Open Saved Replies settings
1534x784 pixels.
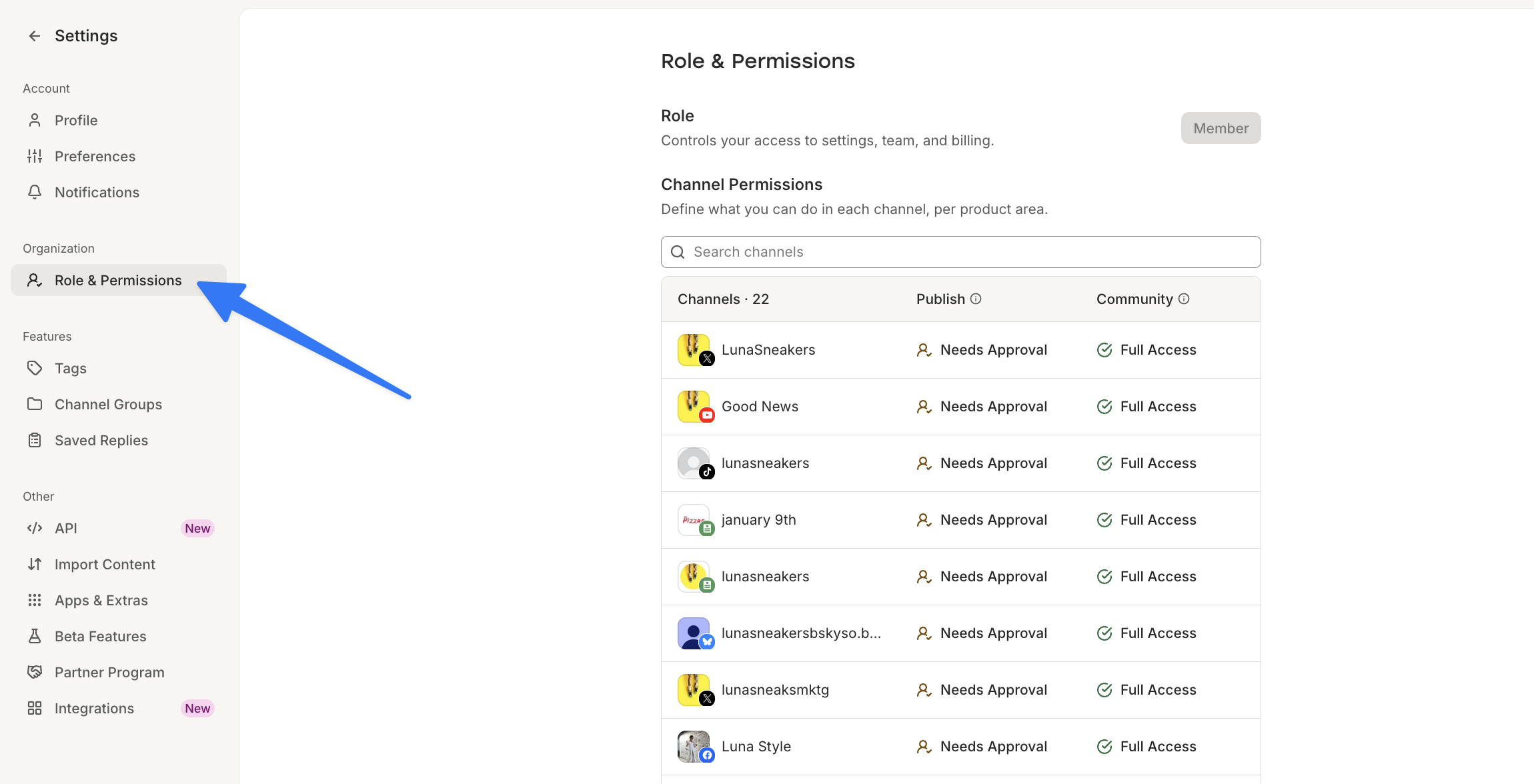(x=119, y=441)
